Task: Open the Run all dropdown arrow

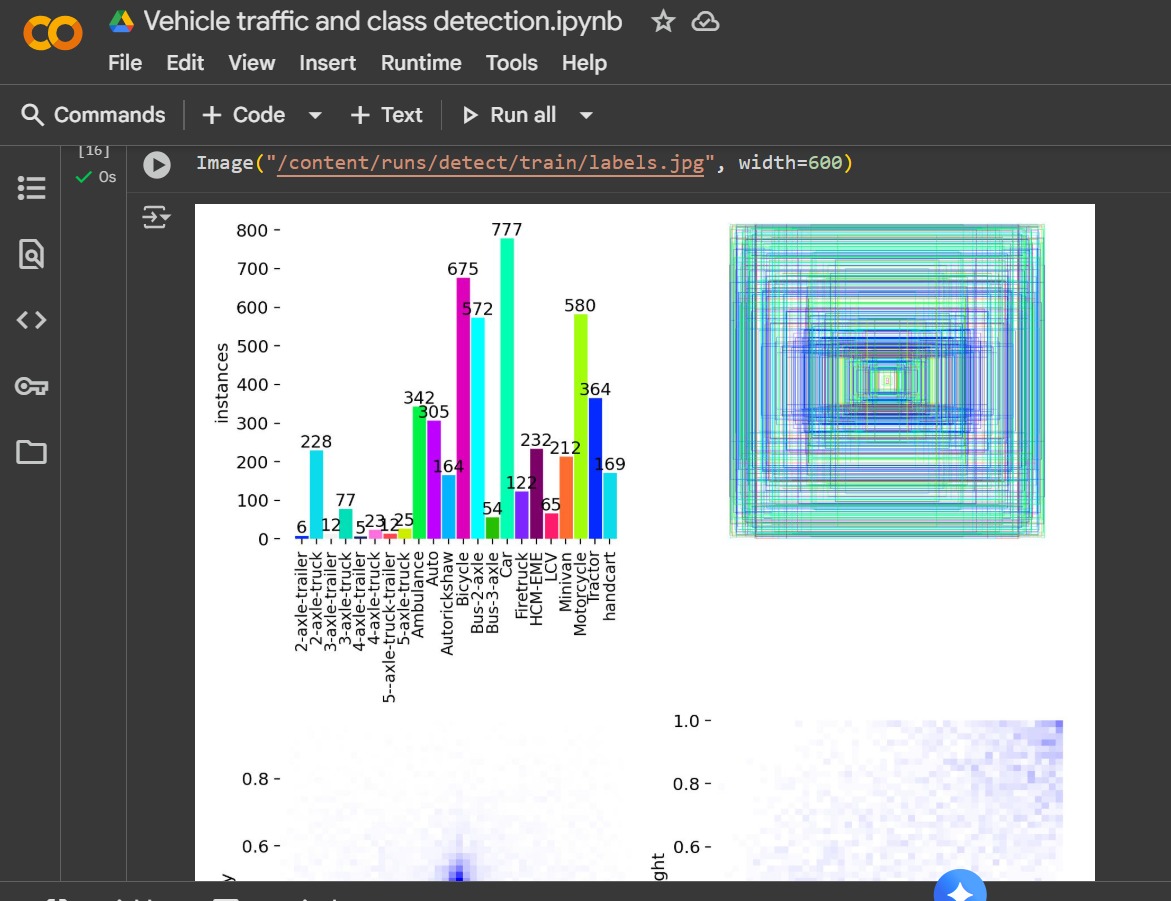Action: coord(587,114)
